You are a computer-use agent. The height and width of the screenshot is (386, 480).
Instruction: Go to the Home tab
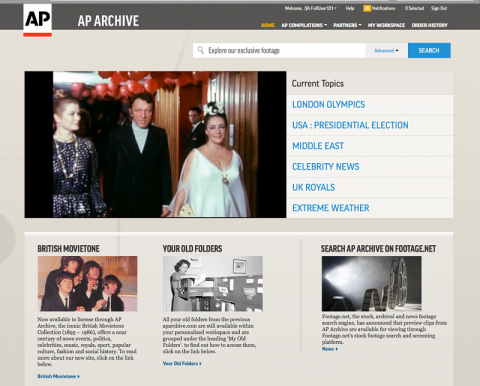pos(268,25)
